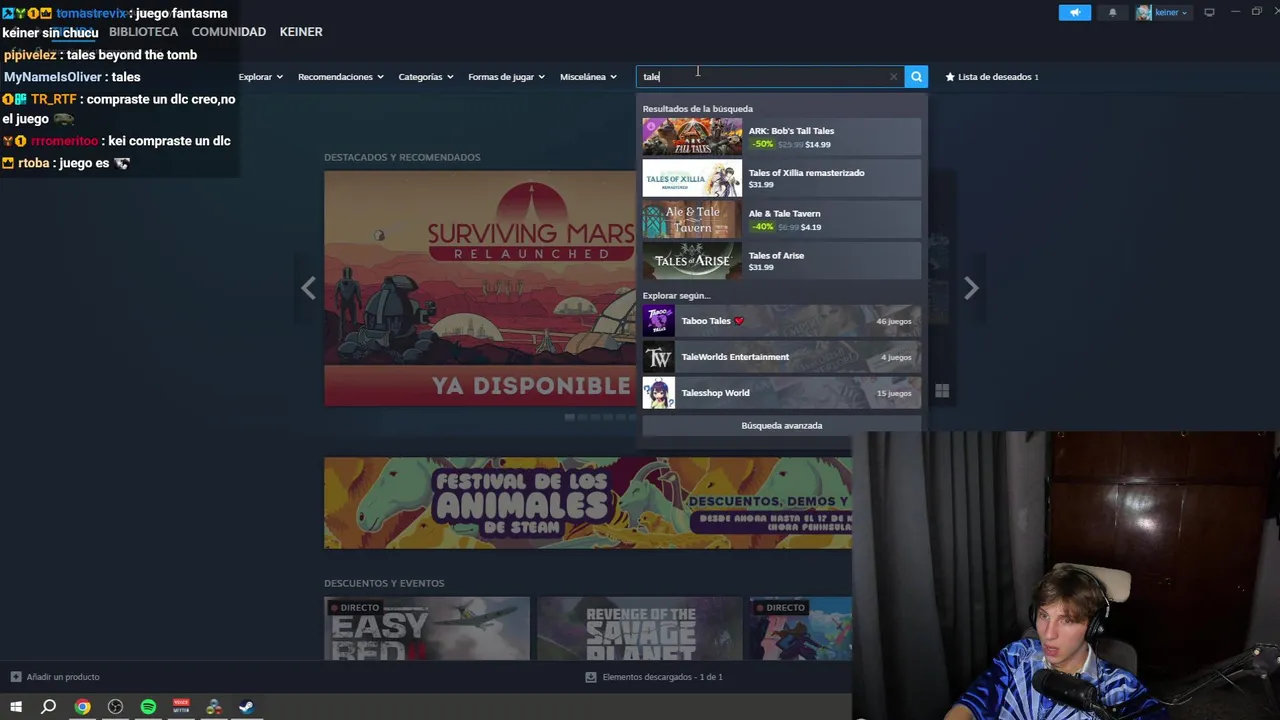The width and height of the screenshot is (1280, 720).
Task: Click the TaleWorlds Entertainment logo icon
Action: (658, 357)
